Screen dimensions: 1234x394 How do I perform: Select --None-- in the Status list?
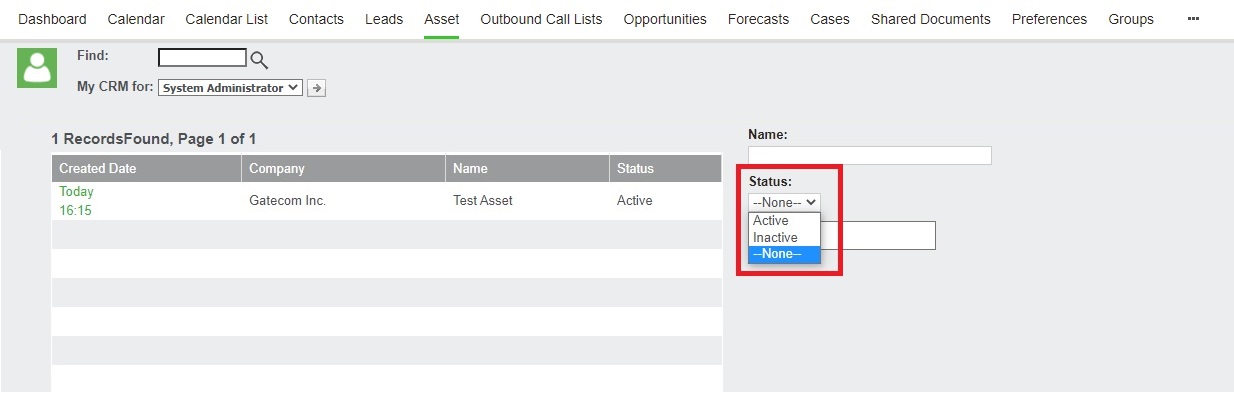click(784, 254)
